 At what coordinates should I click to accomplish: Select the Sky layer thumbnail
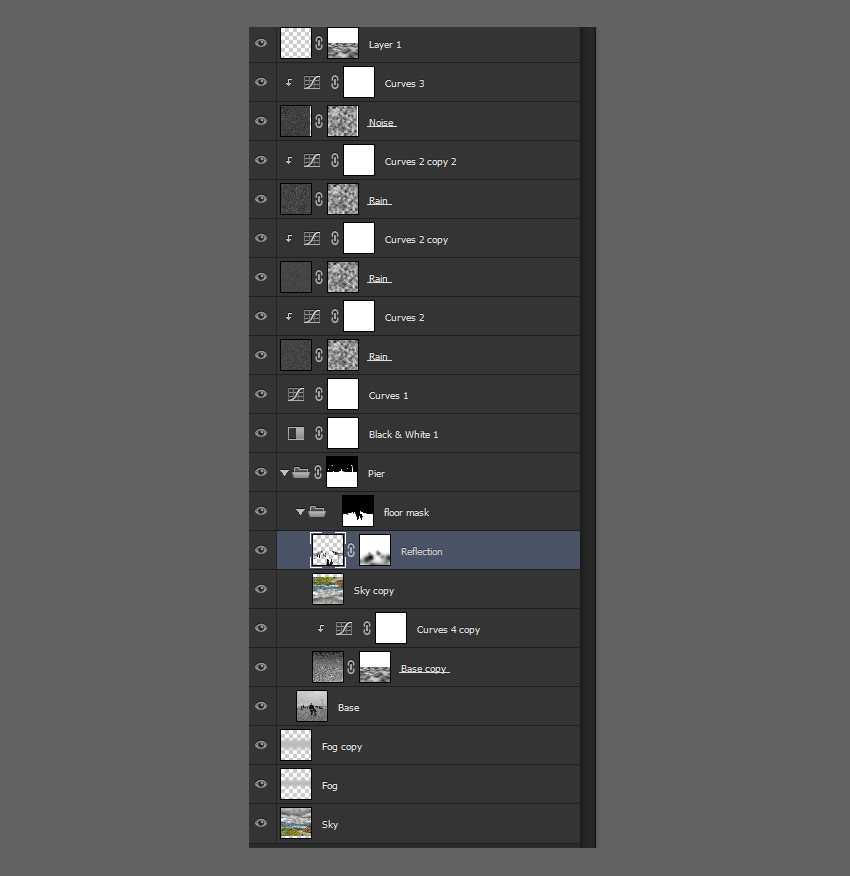click(x=296, y=823)
